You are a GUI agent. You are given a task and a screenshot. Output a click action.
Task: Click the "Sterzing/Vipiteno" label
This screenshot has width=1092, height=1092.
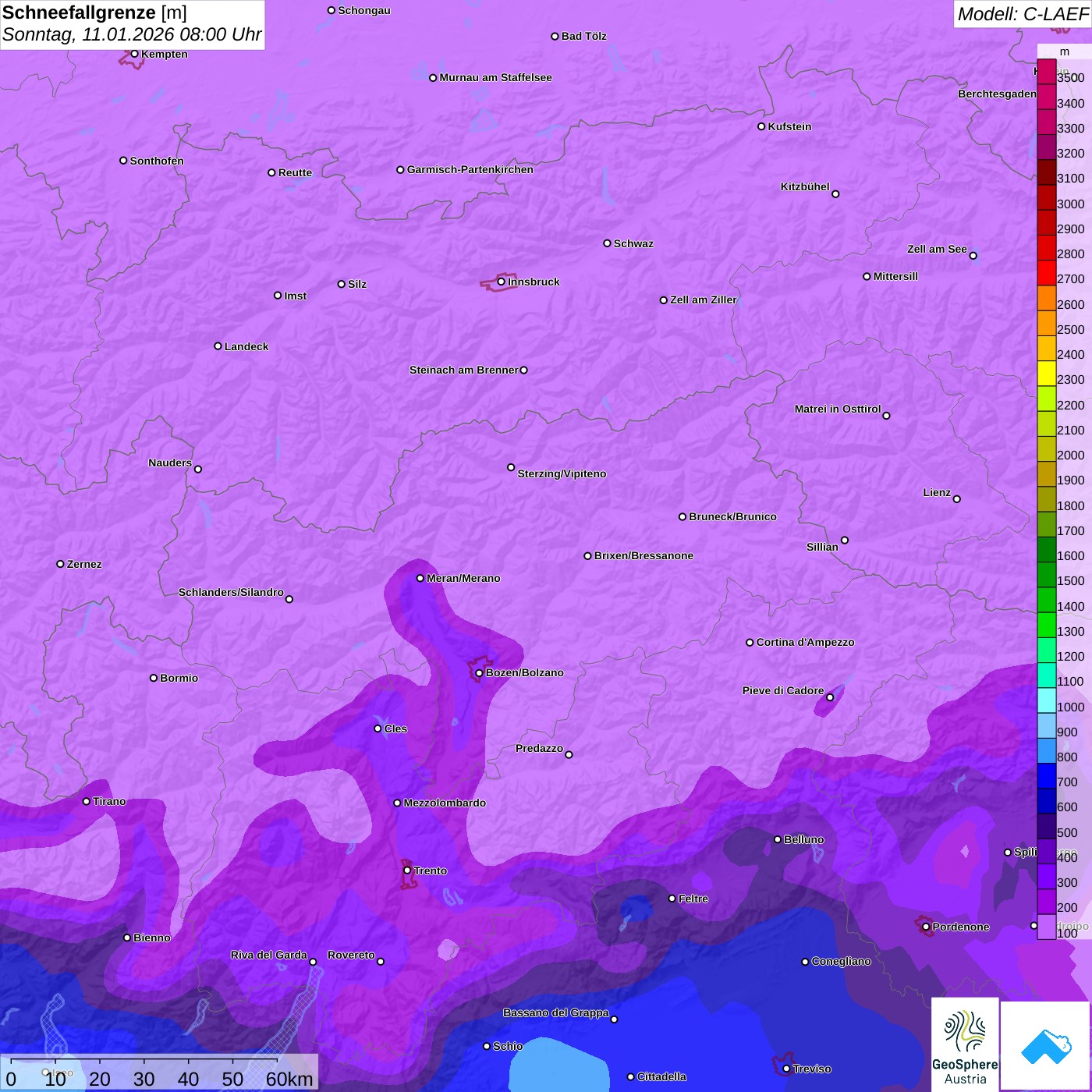(x=562, y=473)
